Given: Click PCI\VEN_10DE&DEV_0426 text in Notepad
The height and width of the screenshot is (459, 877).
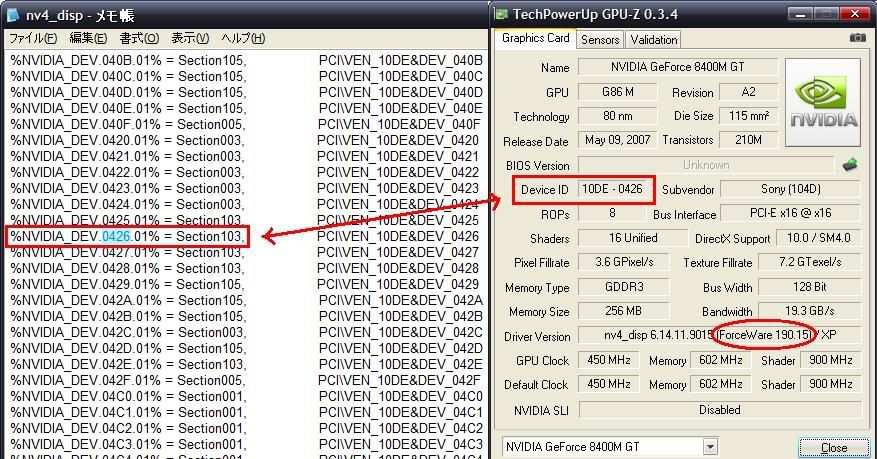Looking at the screenshot, I should click(398, 236).
